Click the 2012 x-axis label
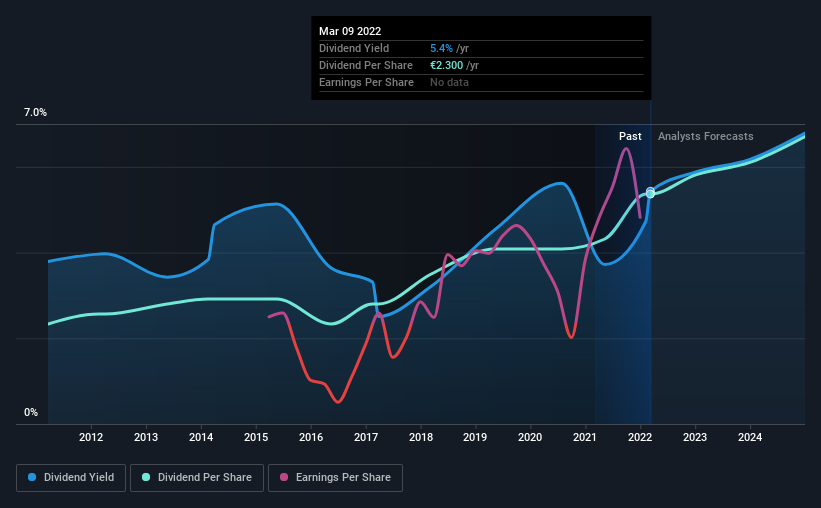This screenshot has width=821, height=508. pos(91,437)
